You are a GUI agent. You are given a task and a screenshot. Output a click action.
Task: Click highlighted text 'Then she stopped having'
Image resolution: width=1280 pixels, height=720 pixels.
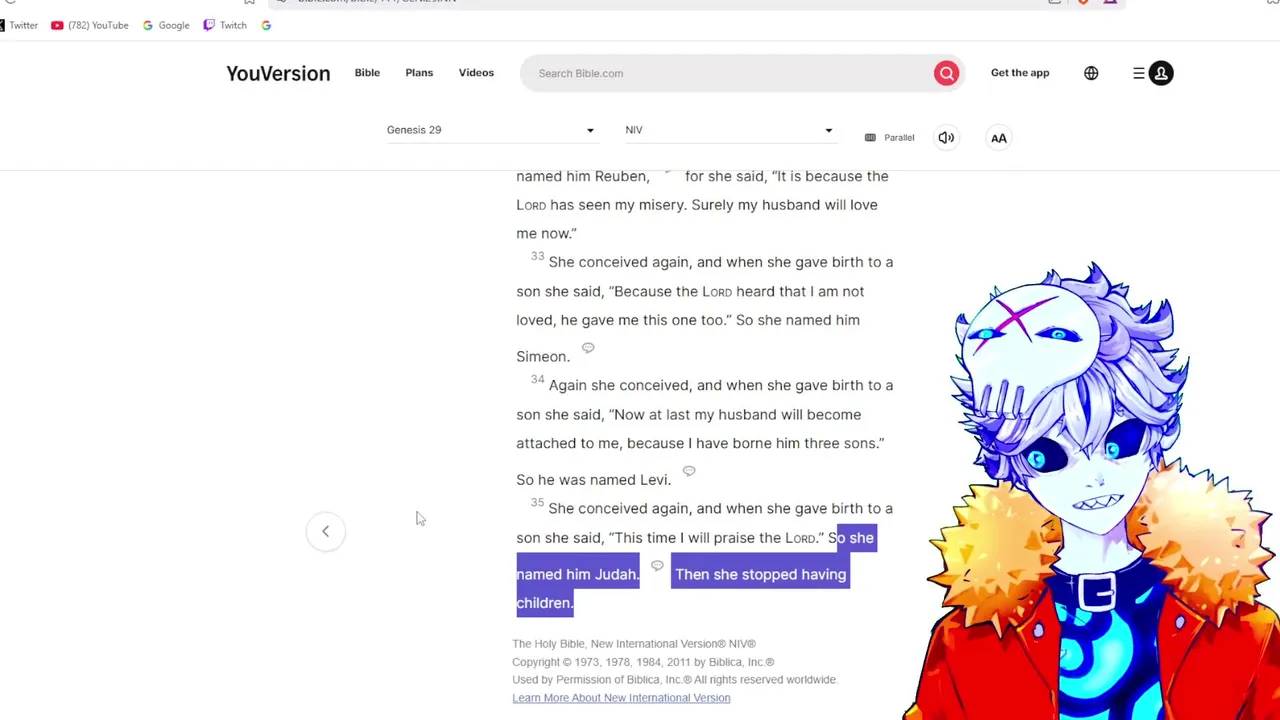pos(760,574)
